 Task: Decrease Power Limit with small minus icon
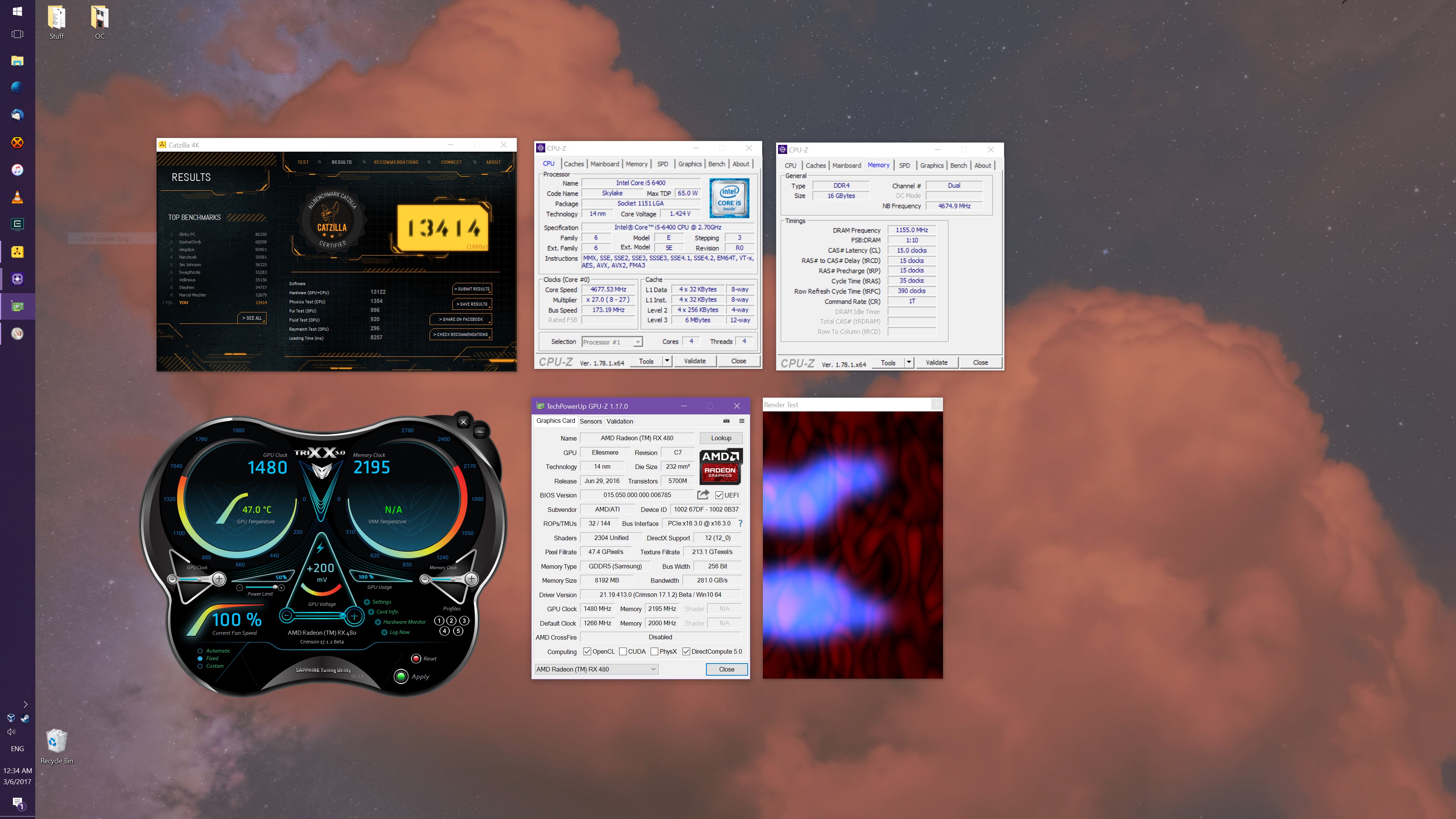(x=240, y=588)
